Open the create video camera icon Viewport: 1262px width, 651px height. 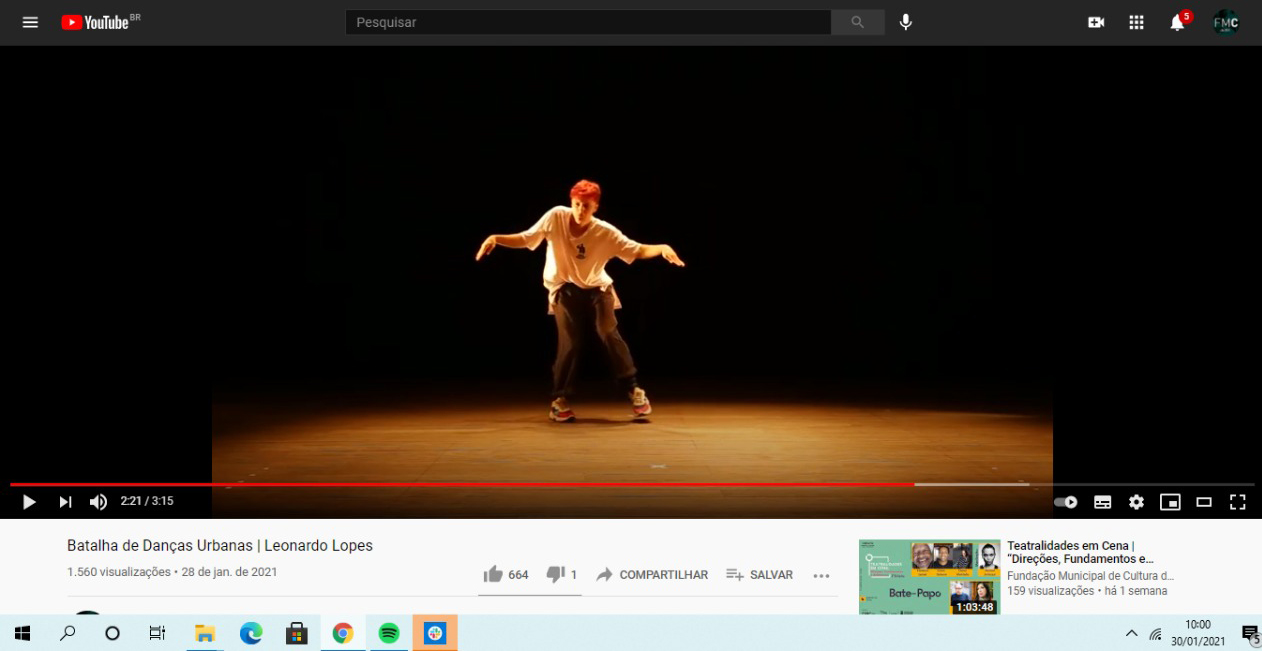tap(1096, 22)
